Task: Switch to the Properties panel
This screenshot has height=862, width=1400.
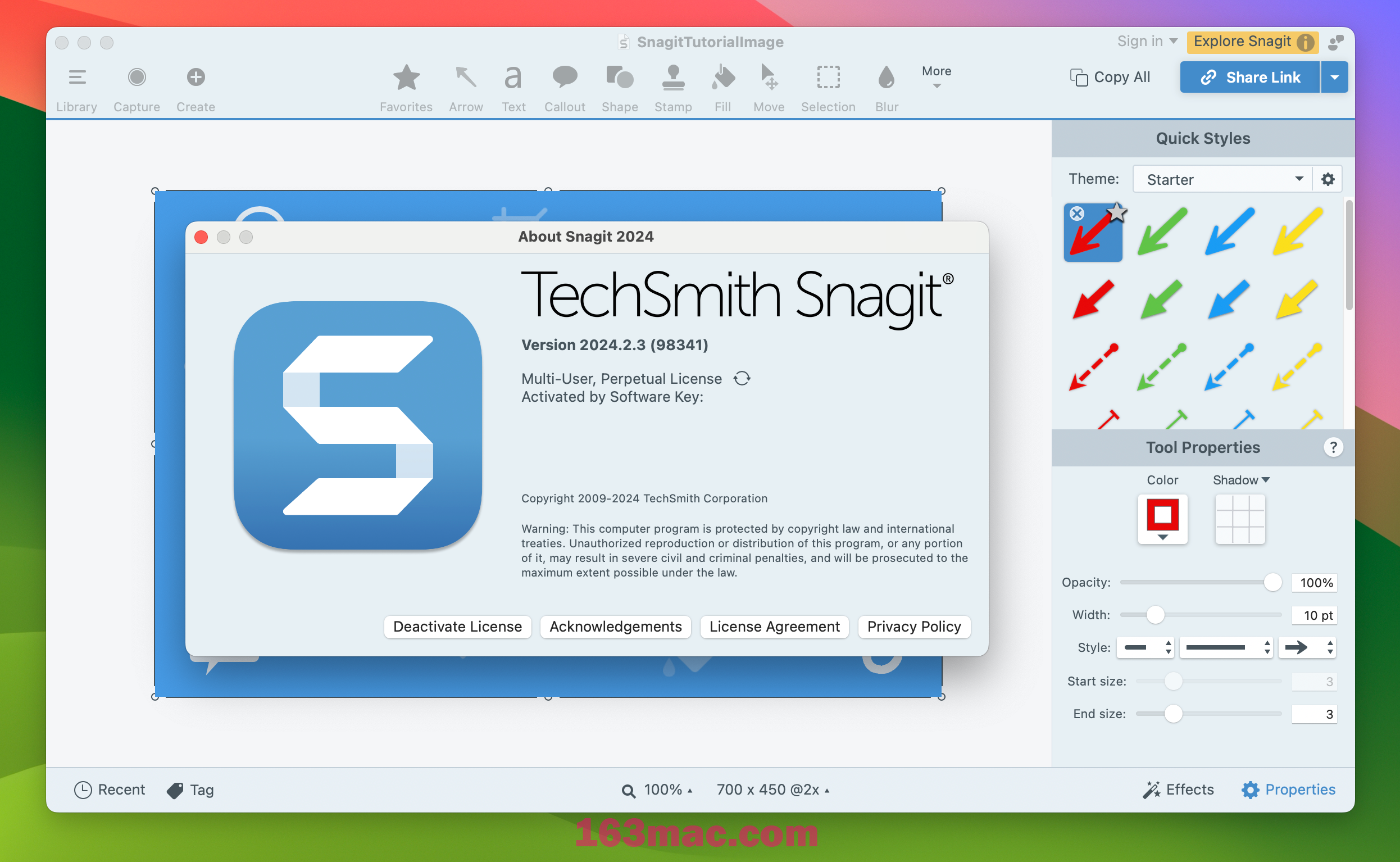Action: tap(1288, 790)
